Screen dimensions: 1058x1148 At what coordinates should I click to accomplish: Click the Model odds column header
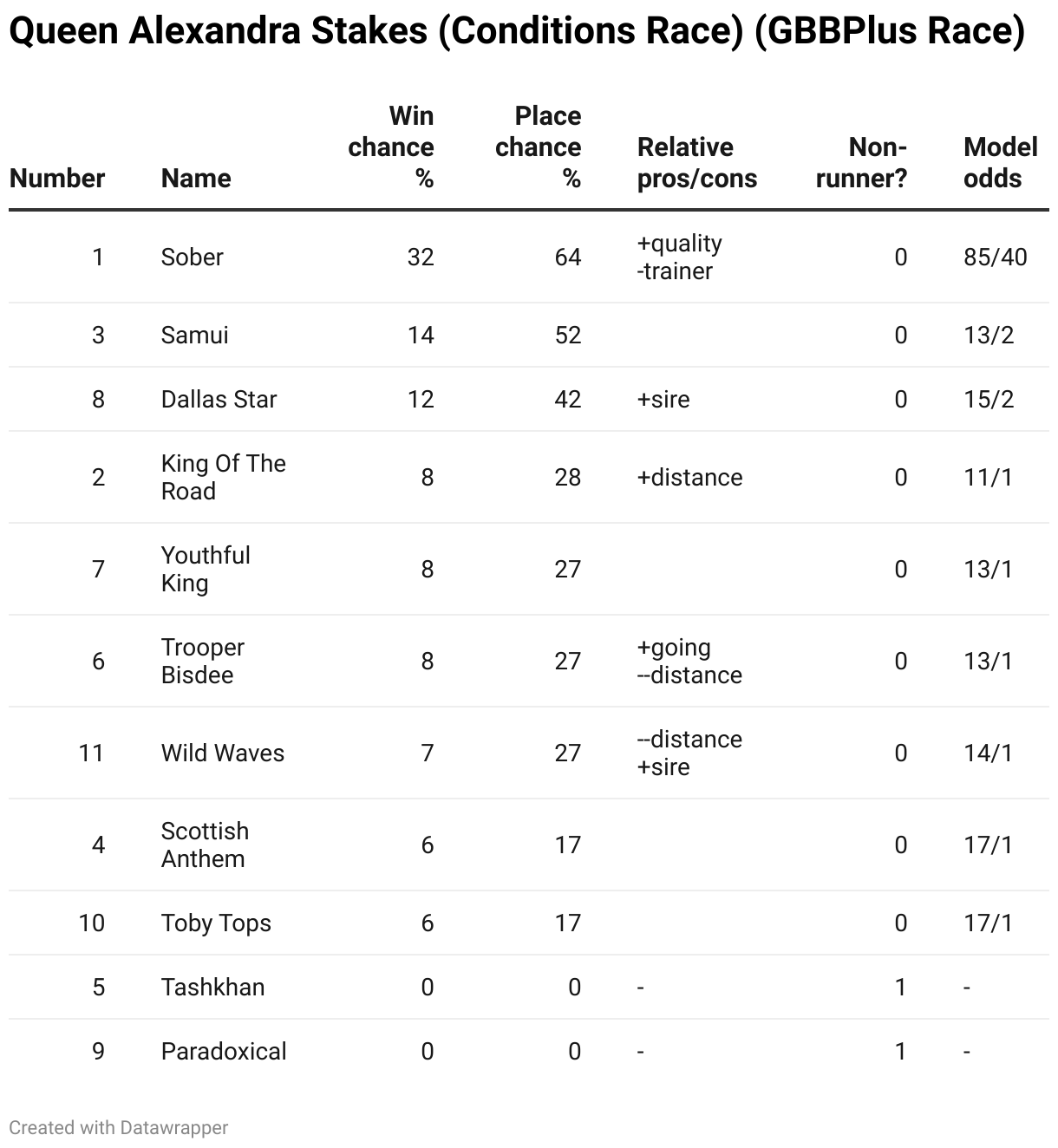click(1000, 162)
